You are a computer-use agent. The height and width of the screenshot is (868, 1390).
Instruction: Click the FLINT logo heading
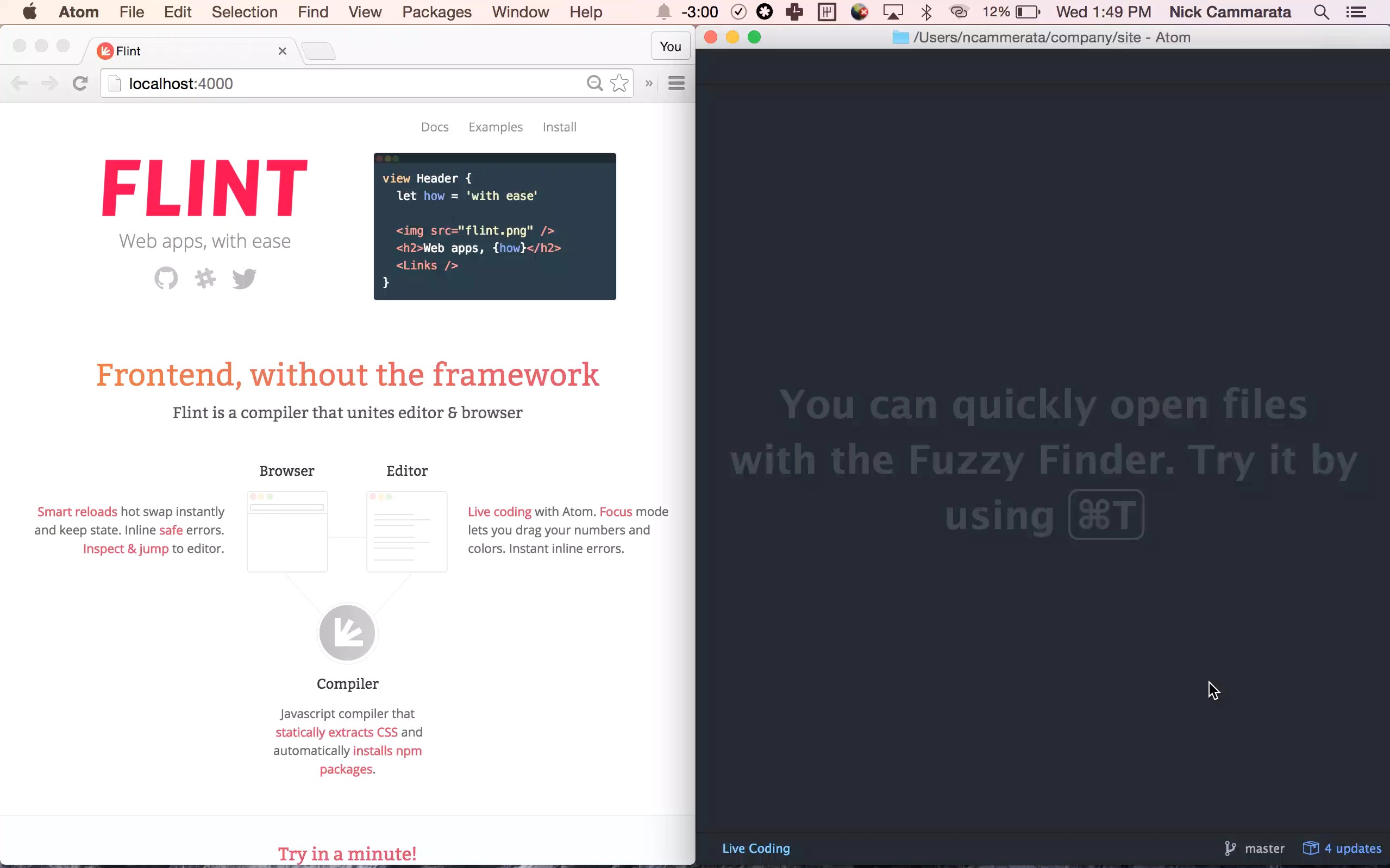pos(204,188)
